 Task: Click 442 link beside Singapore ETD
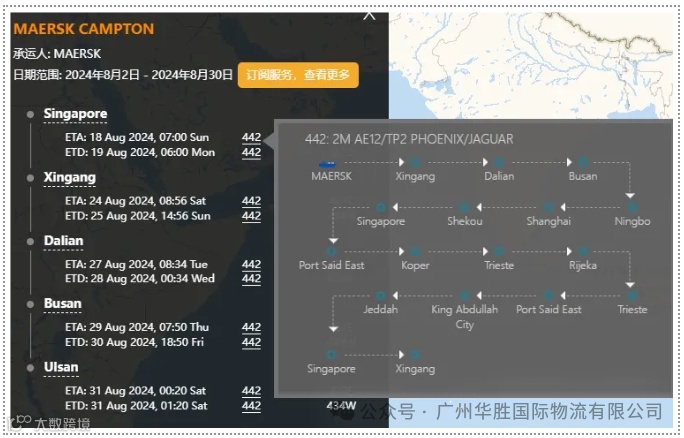[252, 152]
